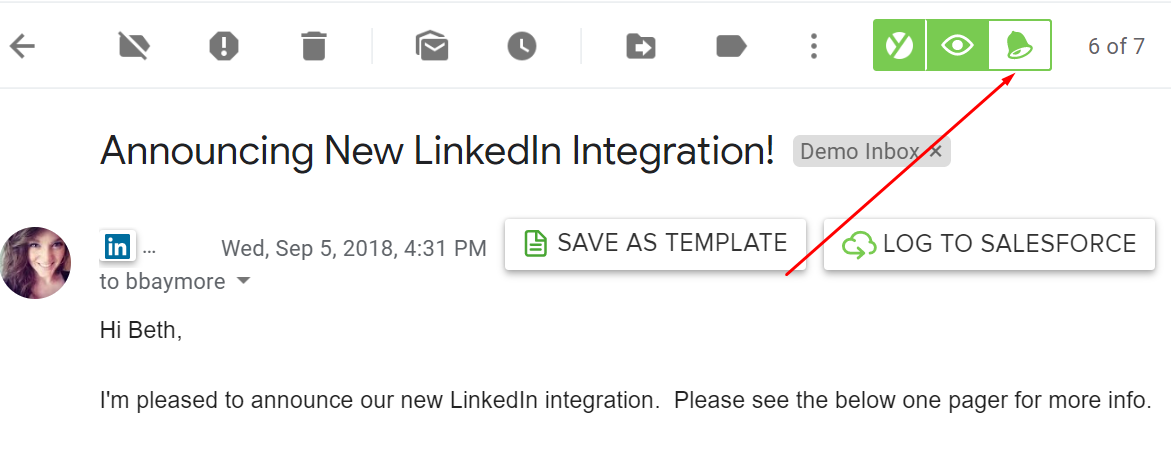1171x449 pixels.
Task: Click Save As Template button
Action: (x=656, y=244)
